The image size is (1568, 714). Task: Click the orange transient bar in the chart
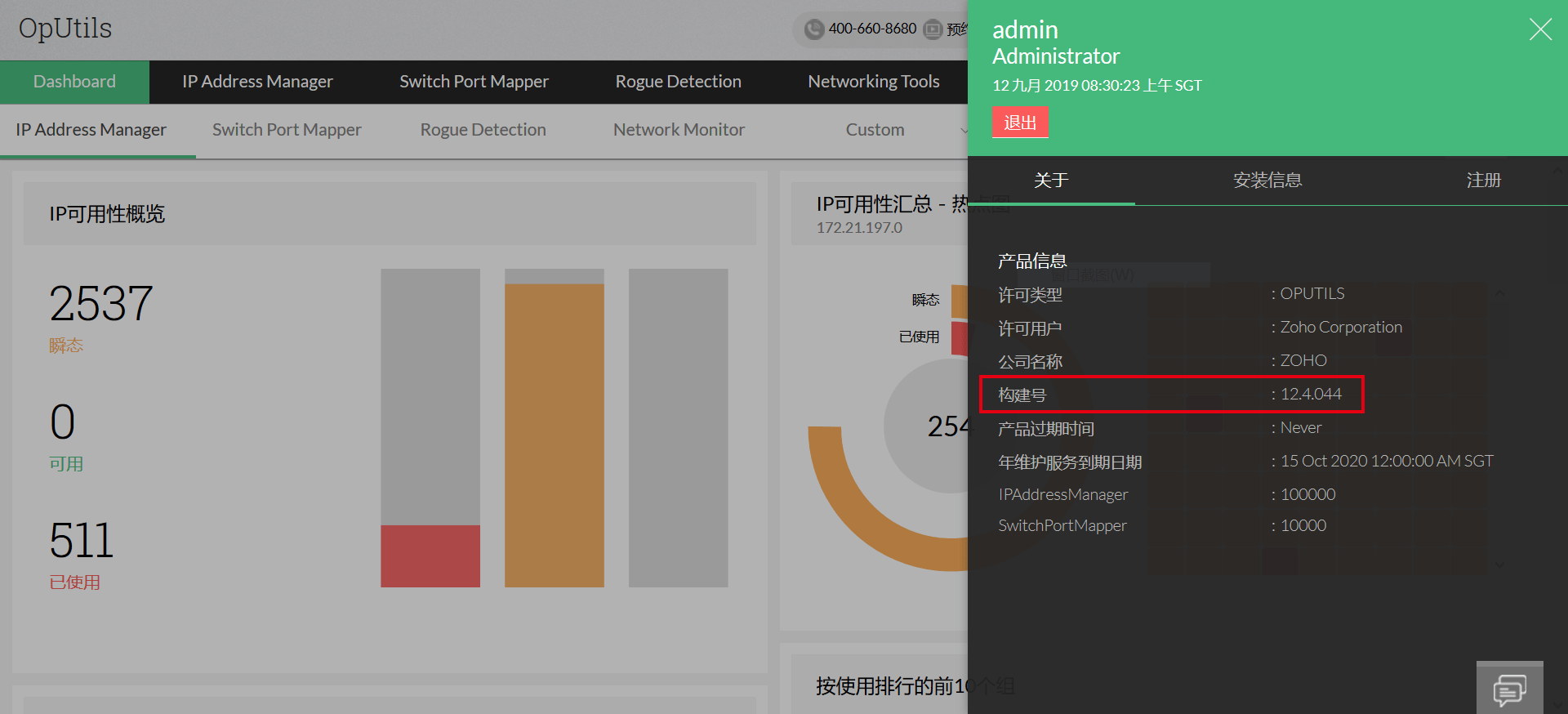[x=555, y=435]
